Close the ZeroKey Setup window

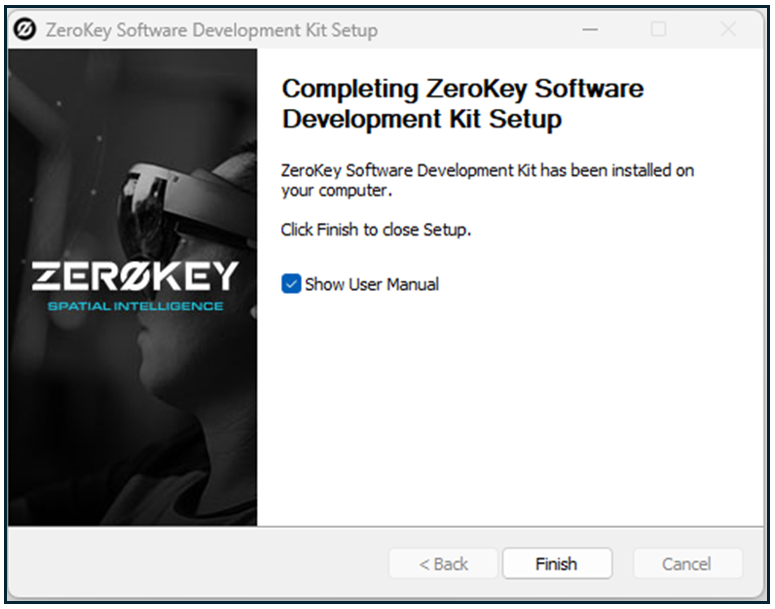[728, 30]
